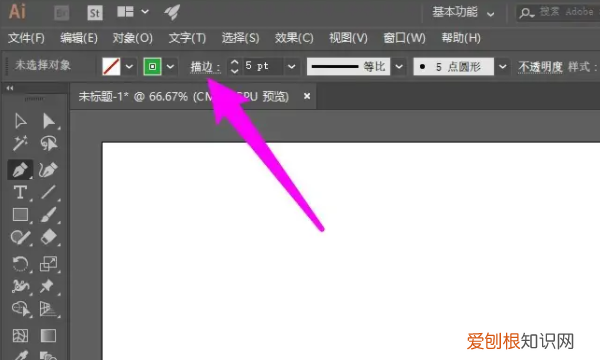
Task: Click the 未选择对象 status label
Action: 43,65
